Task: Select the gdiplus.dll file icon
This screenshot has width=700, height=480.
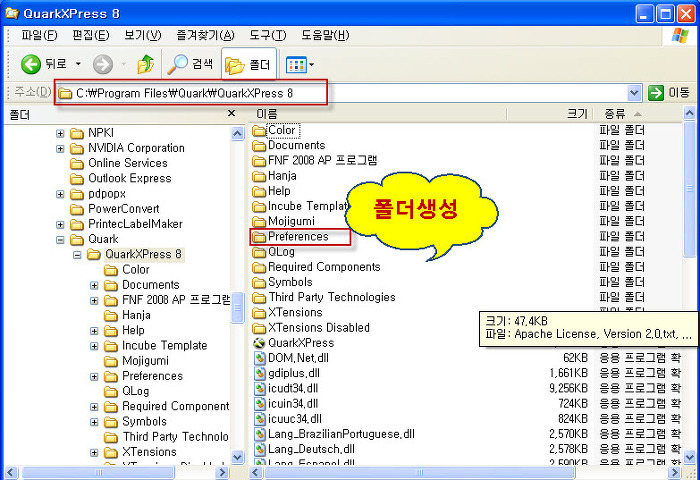Action: click(259, 373)
